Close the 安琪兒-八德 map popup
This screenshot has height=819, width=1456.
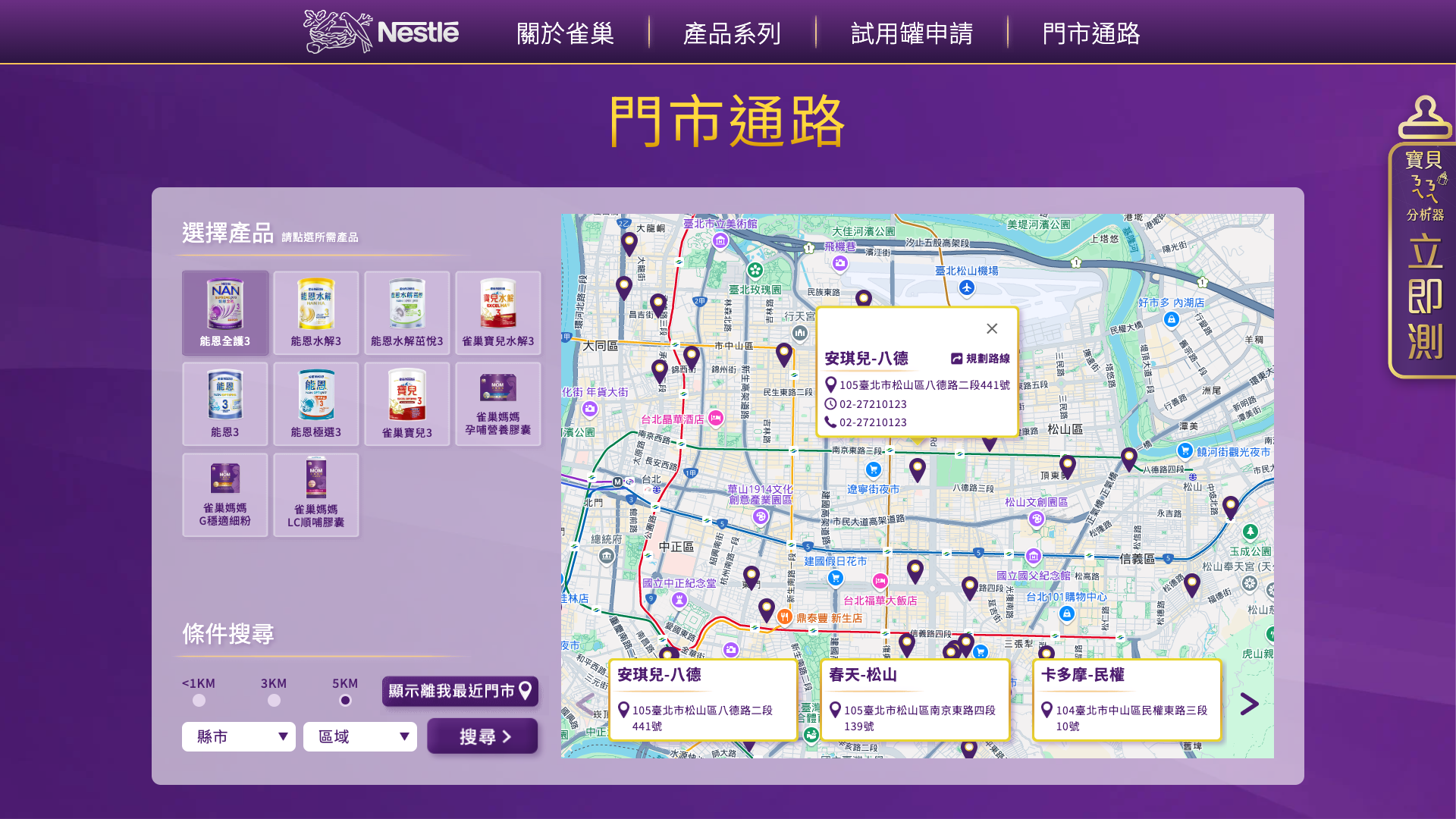[992, 328]
